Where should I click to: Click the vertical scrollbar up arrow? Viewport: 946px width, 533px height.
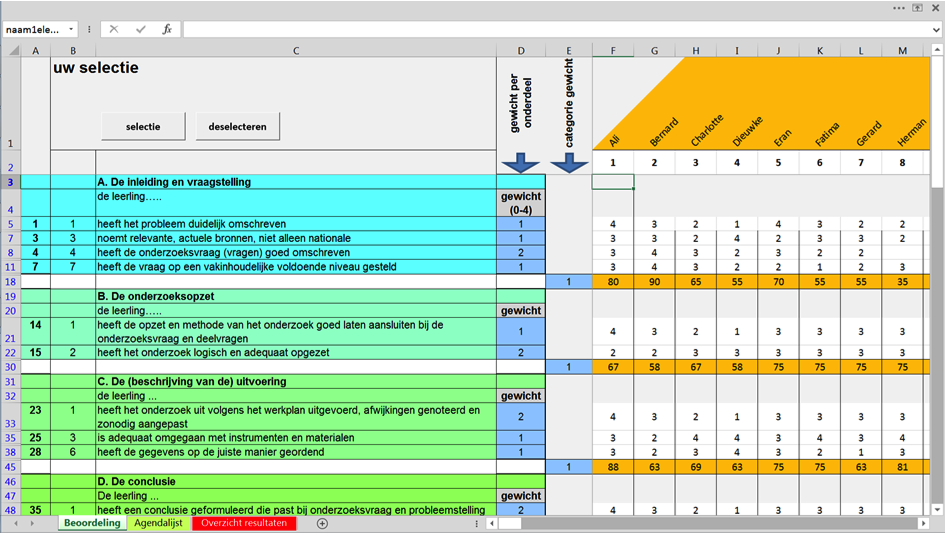[937, 50]
